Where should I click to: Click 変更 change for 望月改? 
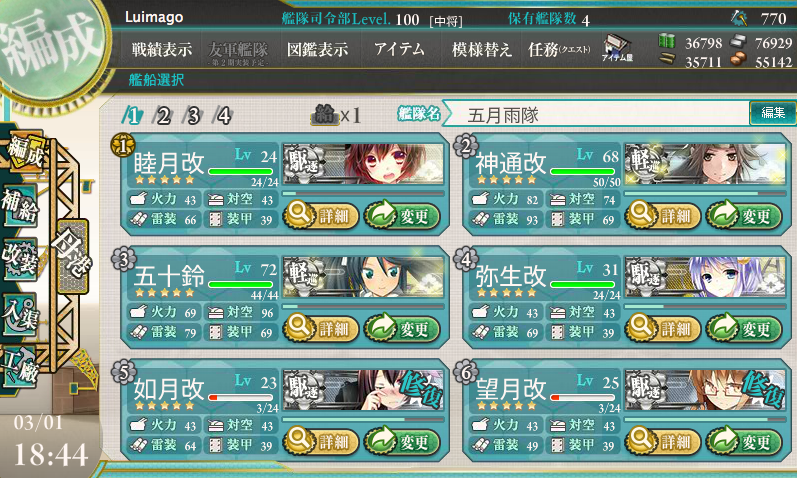[744, 441]
